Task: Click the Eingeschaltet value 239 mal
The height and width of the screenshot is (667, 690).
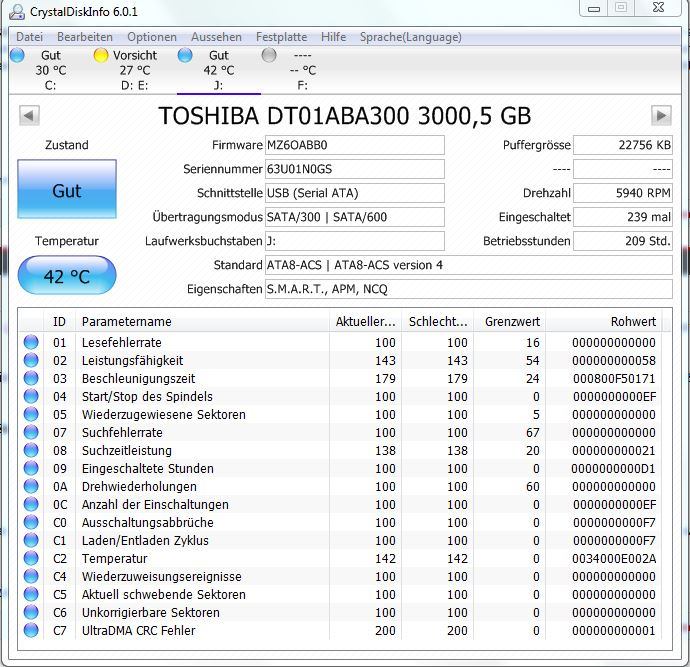Action: tap(623, 217)
